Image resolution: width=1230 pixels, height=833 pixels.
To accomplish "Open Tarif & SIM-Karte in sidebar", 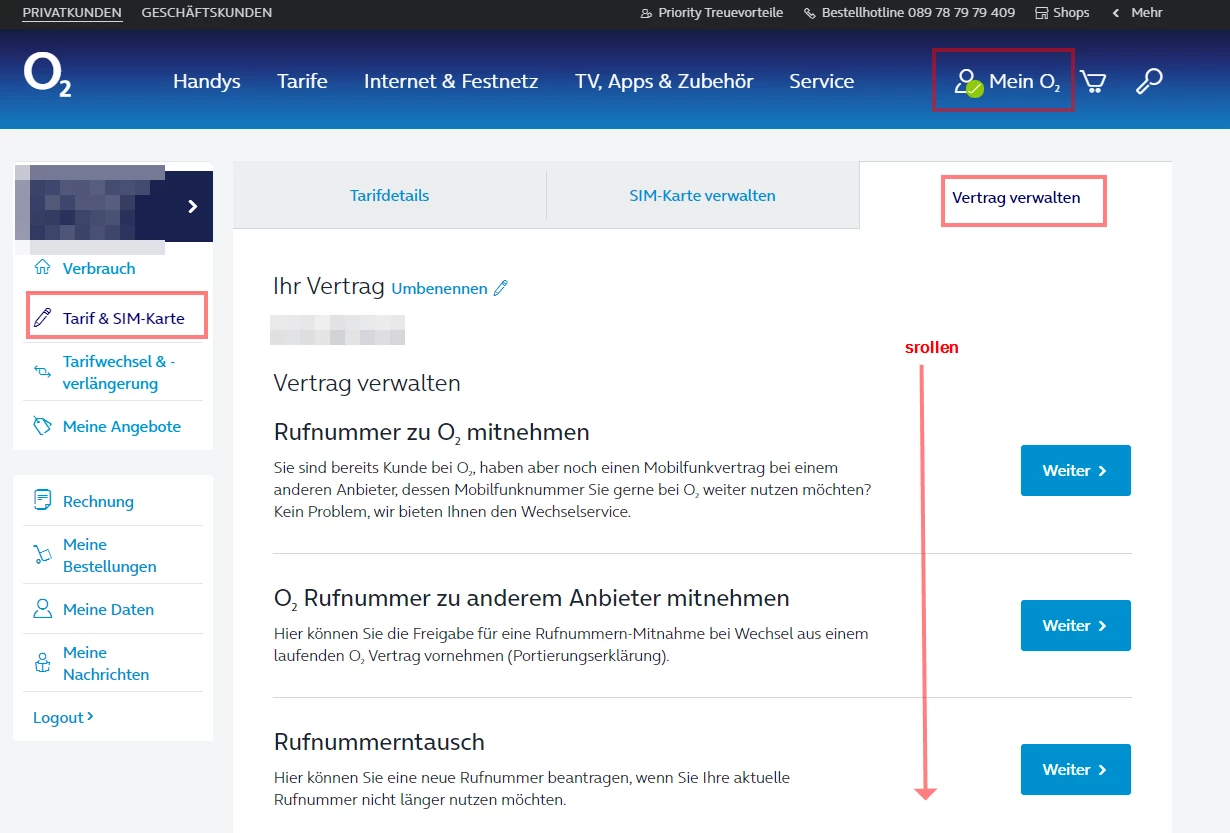I will [x=124, y=318].
